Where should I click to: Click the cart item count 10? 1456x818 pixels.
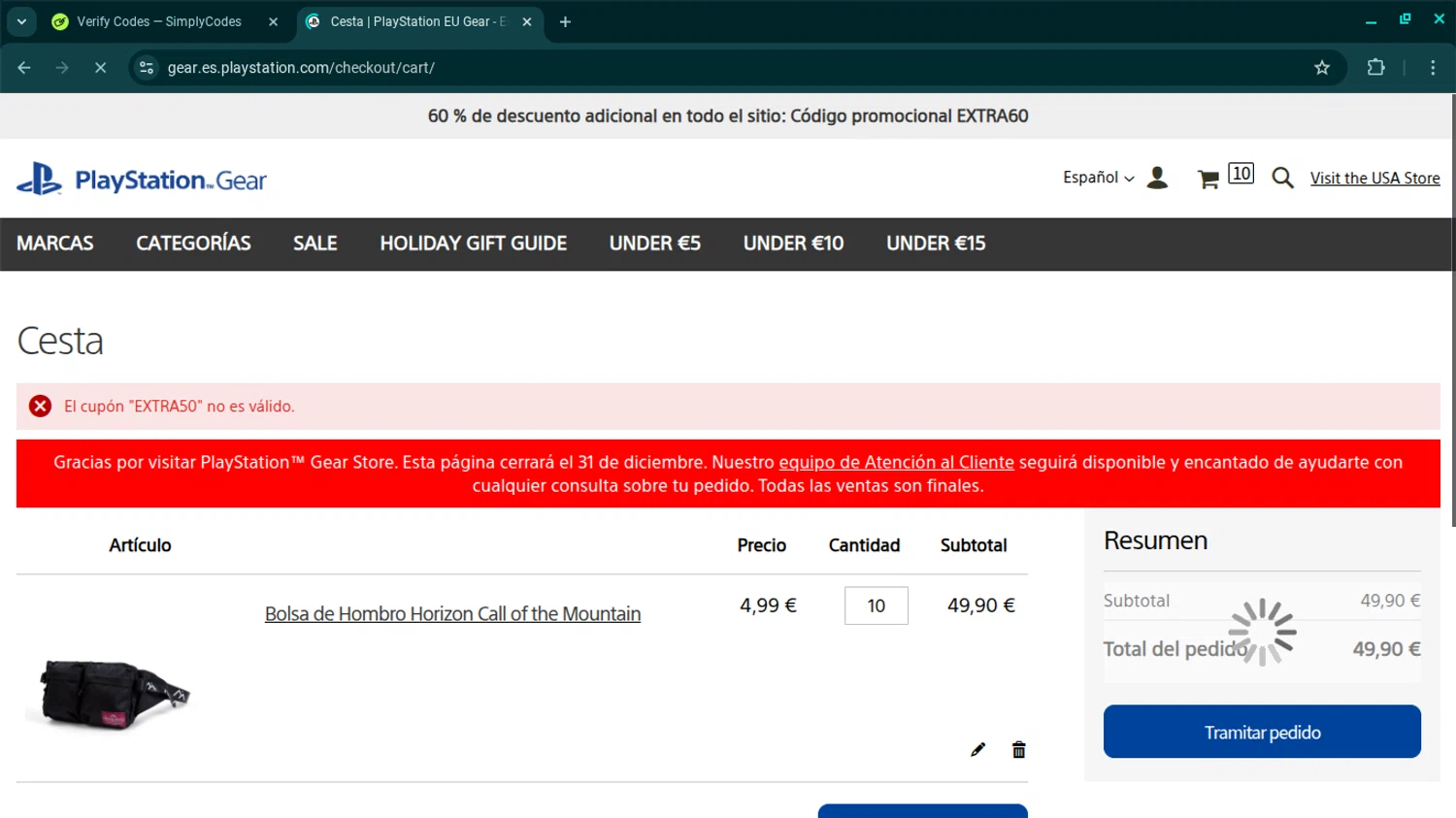click(1241, 174)
